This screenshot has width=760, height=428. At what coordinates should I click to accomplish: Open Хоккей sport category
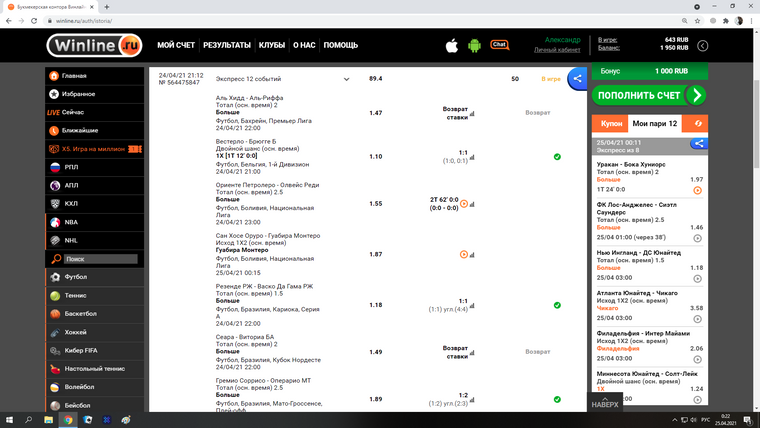click(x=95, y=332)
